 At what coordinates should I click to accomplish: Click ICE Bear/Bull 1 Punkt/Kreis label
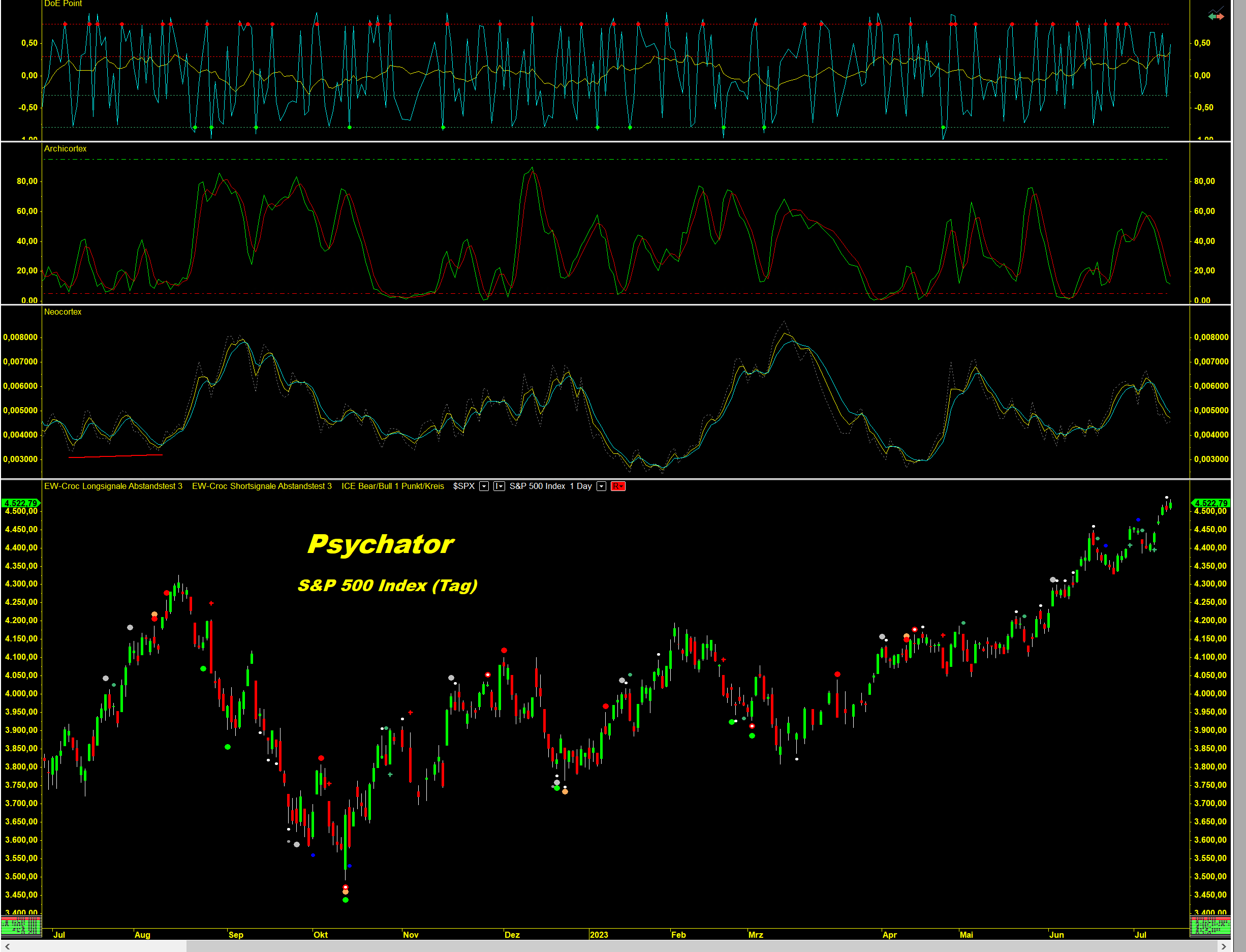coord(393,486)
